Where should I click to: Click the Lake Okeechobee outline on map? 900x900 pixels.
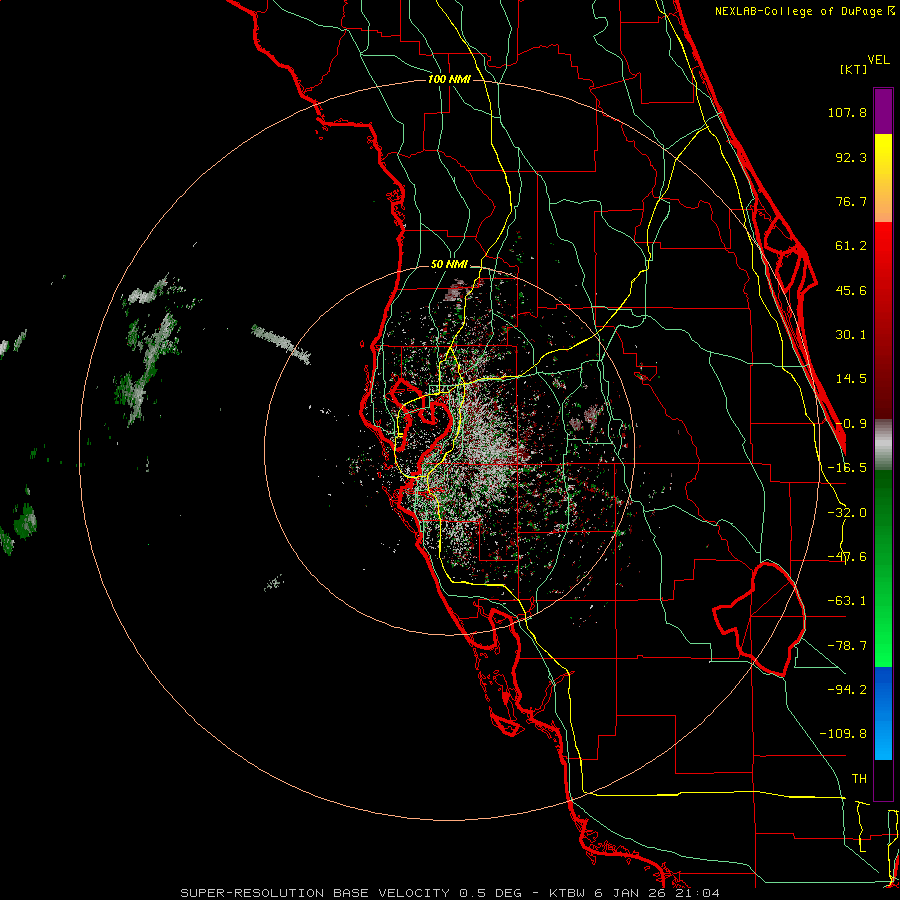click(x=759, y=619)
